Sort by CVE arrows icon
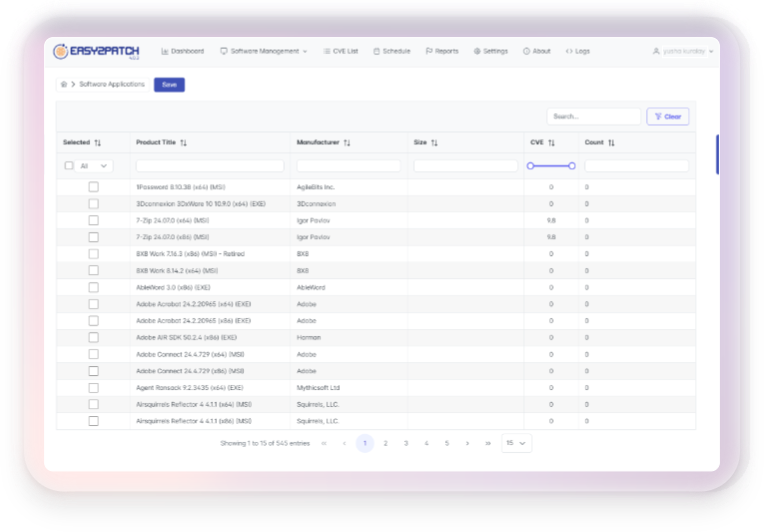The image size is (764, 532). click(x=551, y=143)
